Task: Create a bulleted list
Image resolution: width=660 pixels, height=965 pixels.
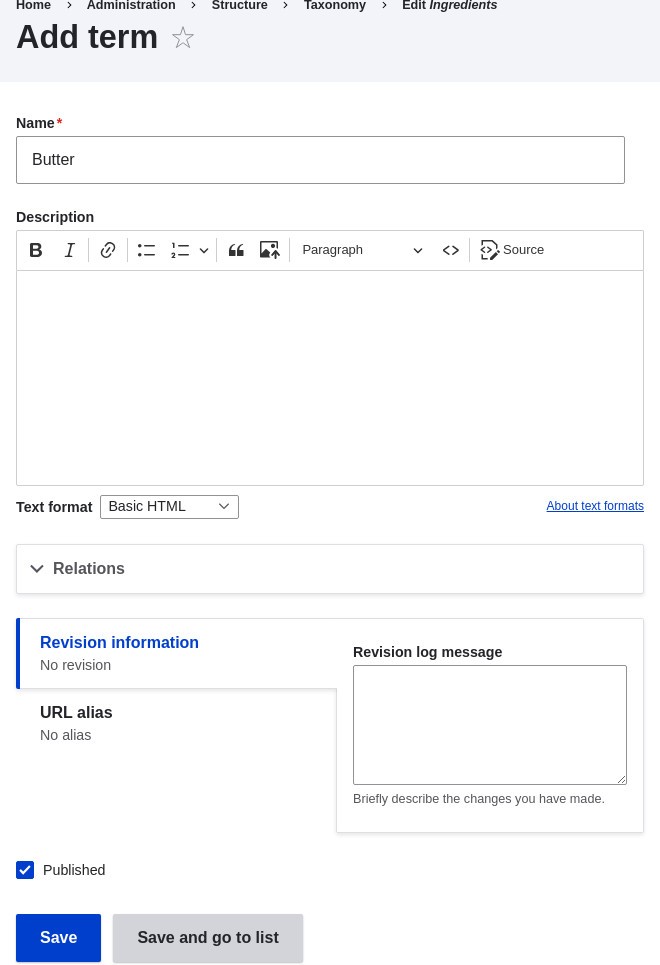Action: tap(146, 250)
